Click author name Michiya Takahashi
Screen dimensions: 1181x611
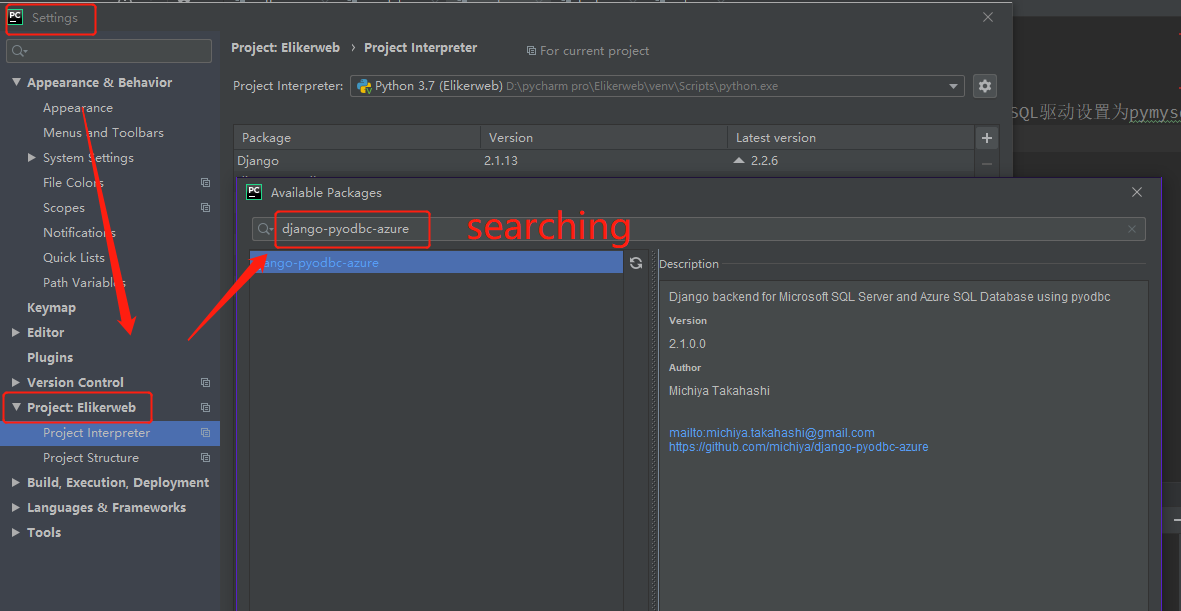click(x=719, y=390)
